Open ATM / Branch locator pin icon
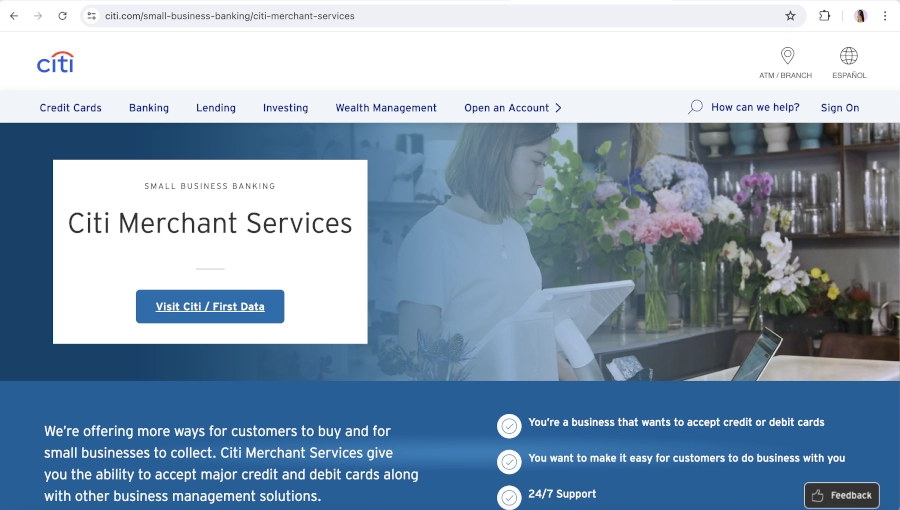 click(788, 56)
